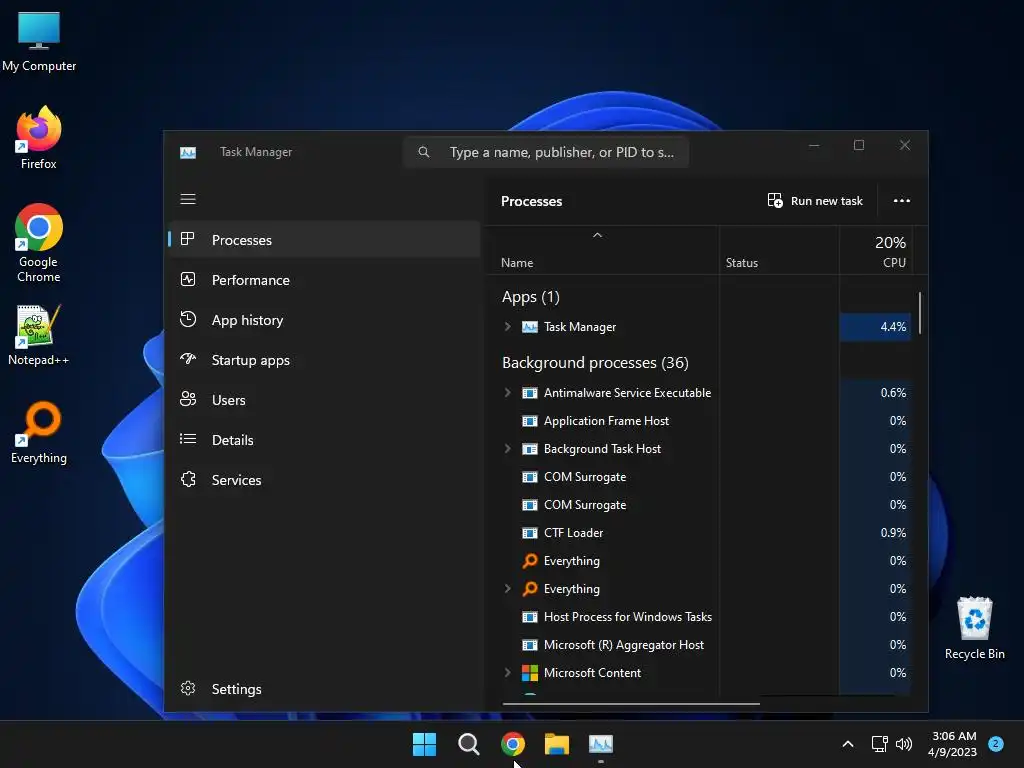Sort by the Name column header
The image size is (1024, 768).
click(517, 263)
